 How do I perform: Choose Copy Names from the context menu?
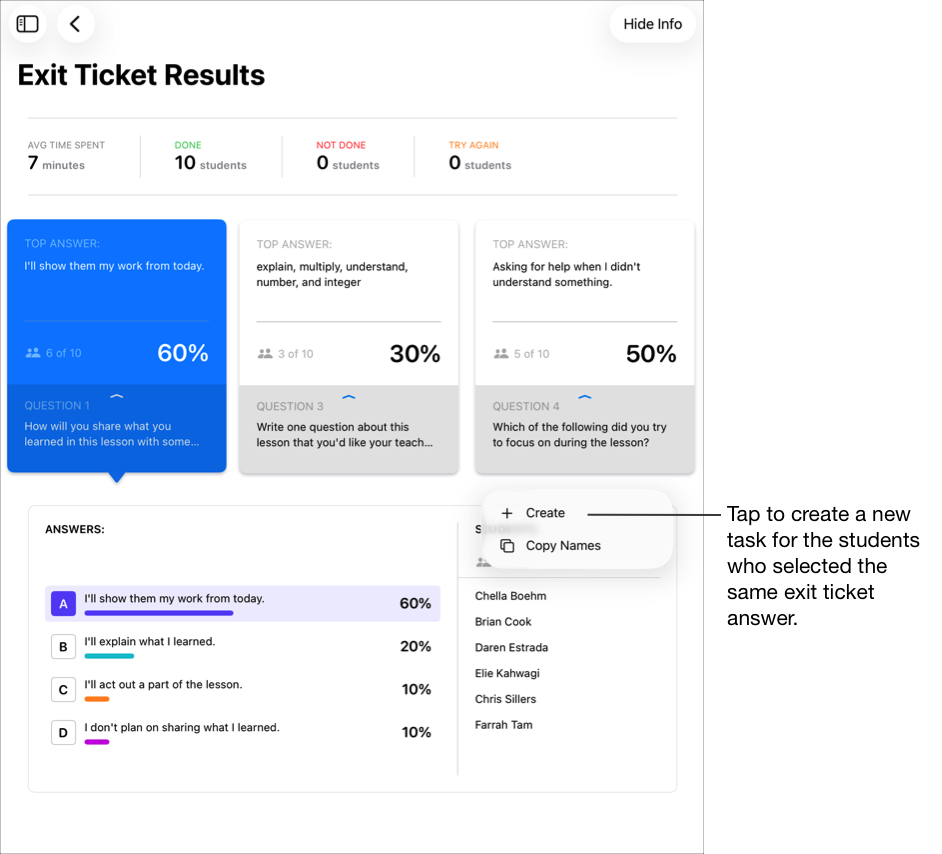point(562,545)
